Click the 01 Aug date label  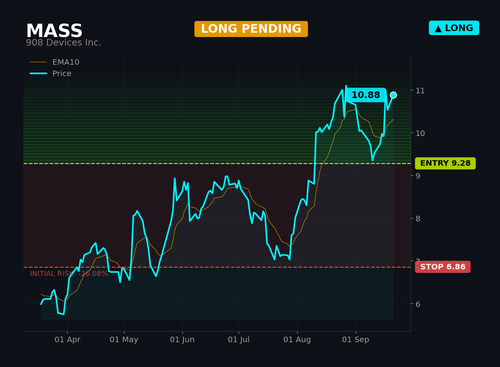297,340
